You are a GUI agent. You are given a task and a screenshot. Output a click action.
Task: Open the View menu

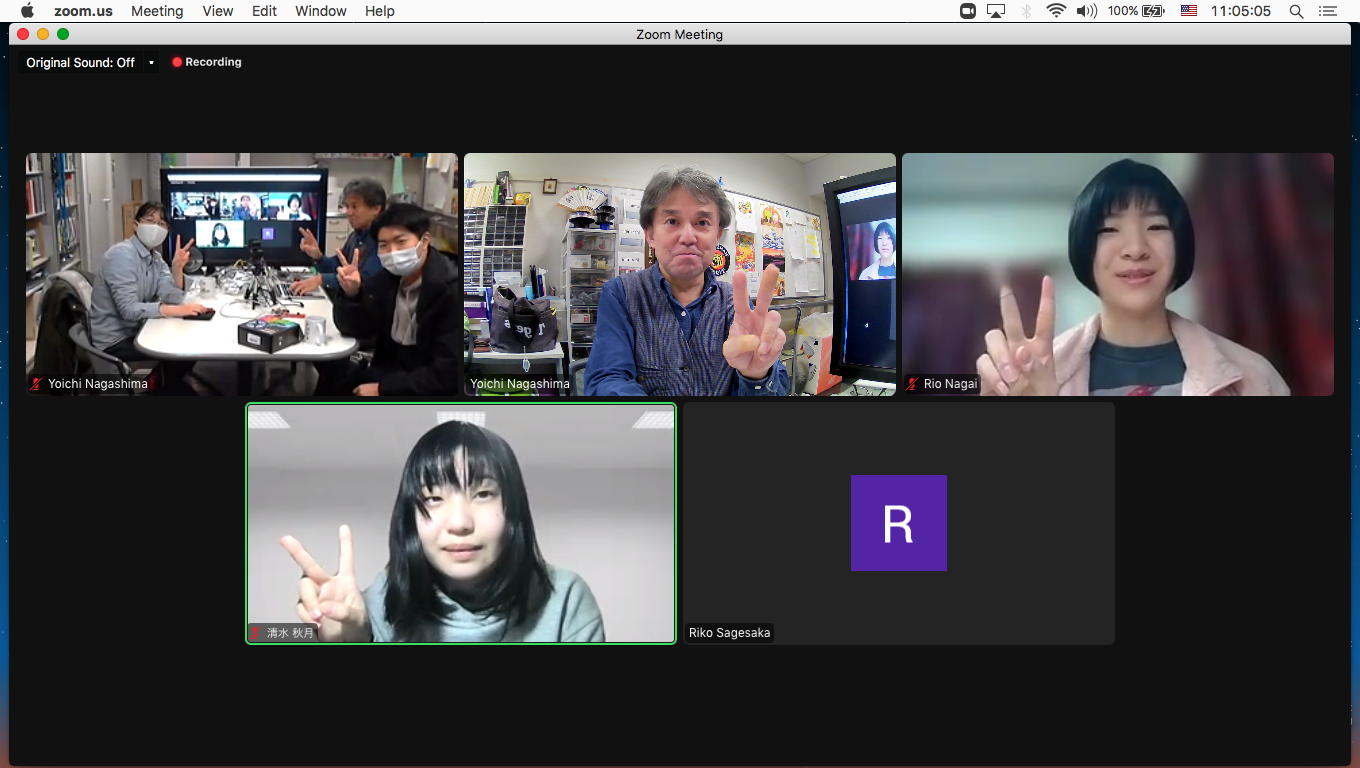pyautogui.click(x=217, y=11)
